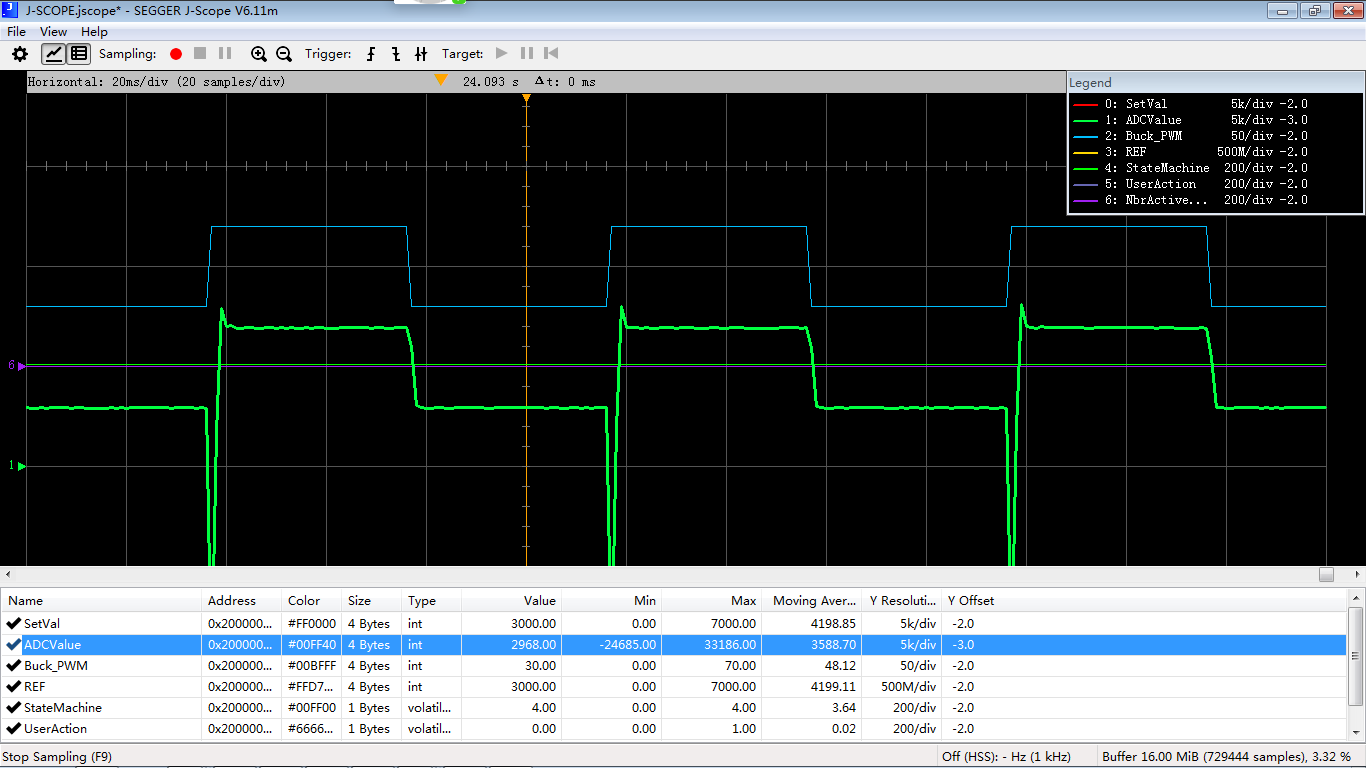Click the table's vertical scrollbar up arrow
This screenshot has height=768, width=1366.
1356,598
